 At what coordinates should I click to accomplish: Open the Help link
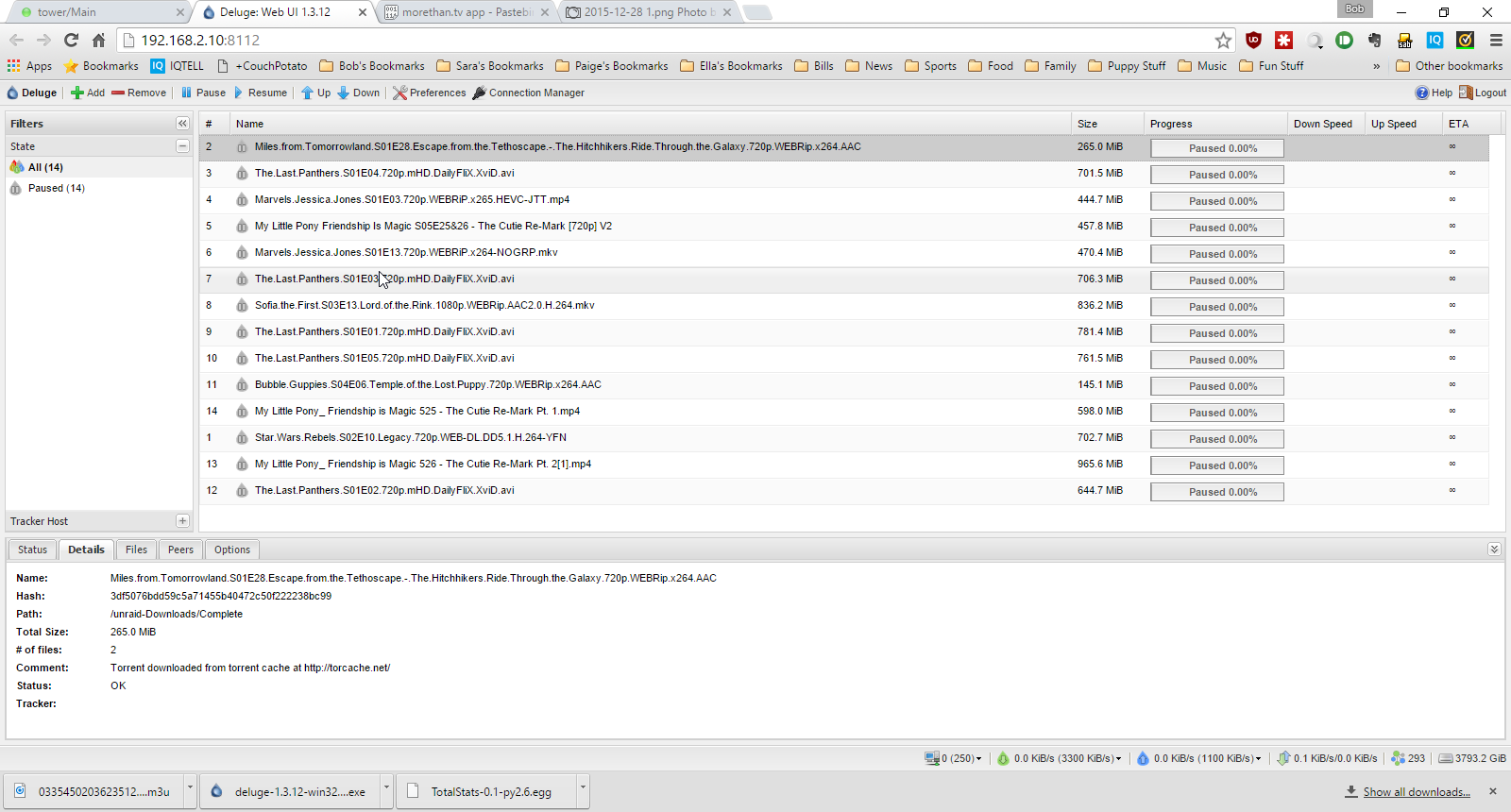(x=1434, y=93)
